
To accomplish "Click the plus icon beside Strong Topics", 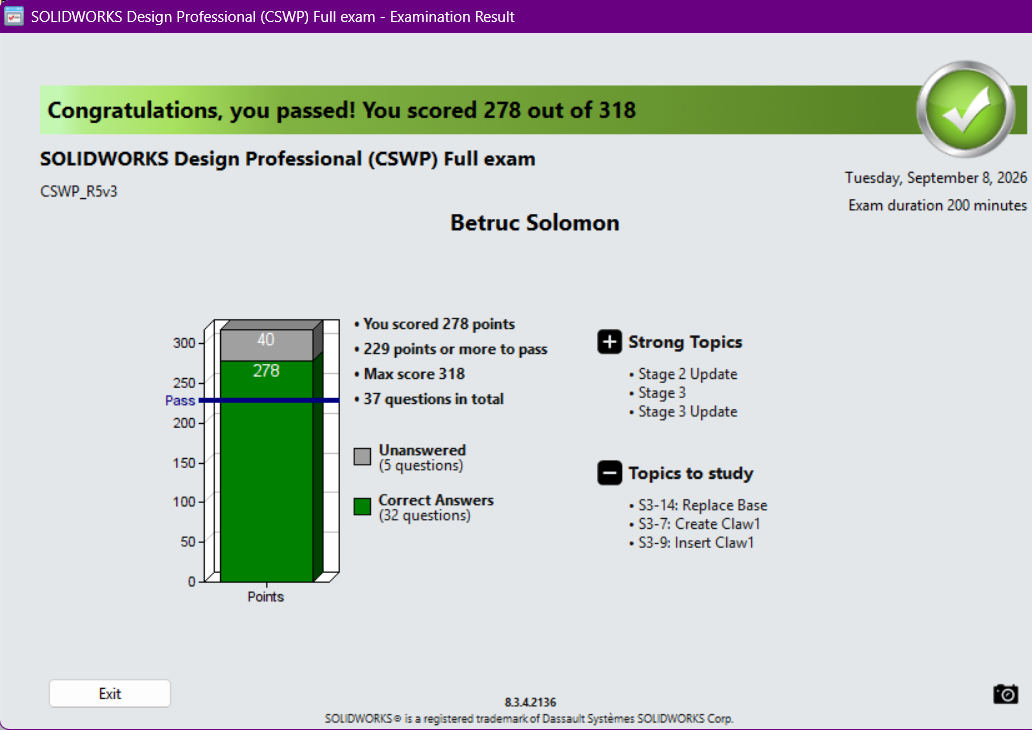I will click(x=609, y=342).
